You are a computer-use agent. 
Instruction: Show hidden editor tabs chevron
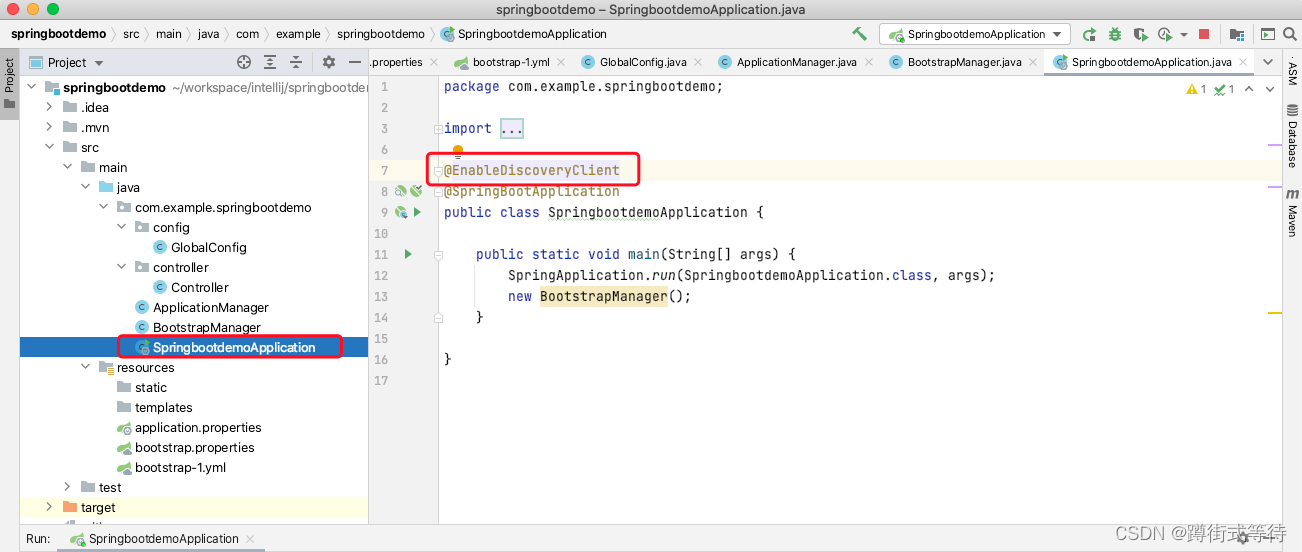pyautogui.click(x=1267, y=62)
